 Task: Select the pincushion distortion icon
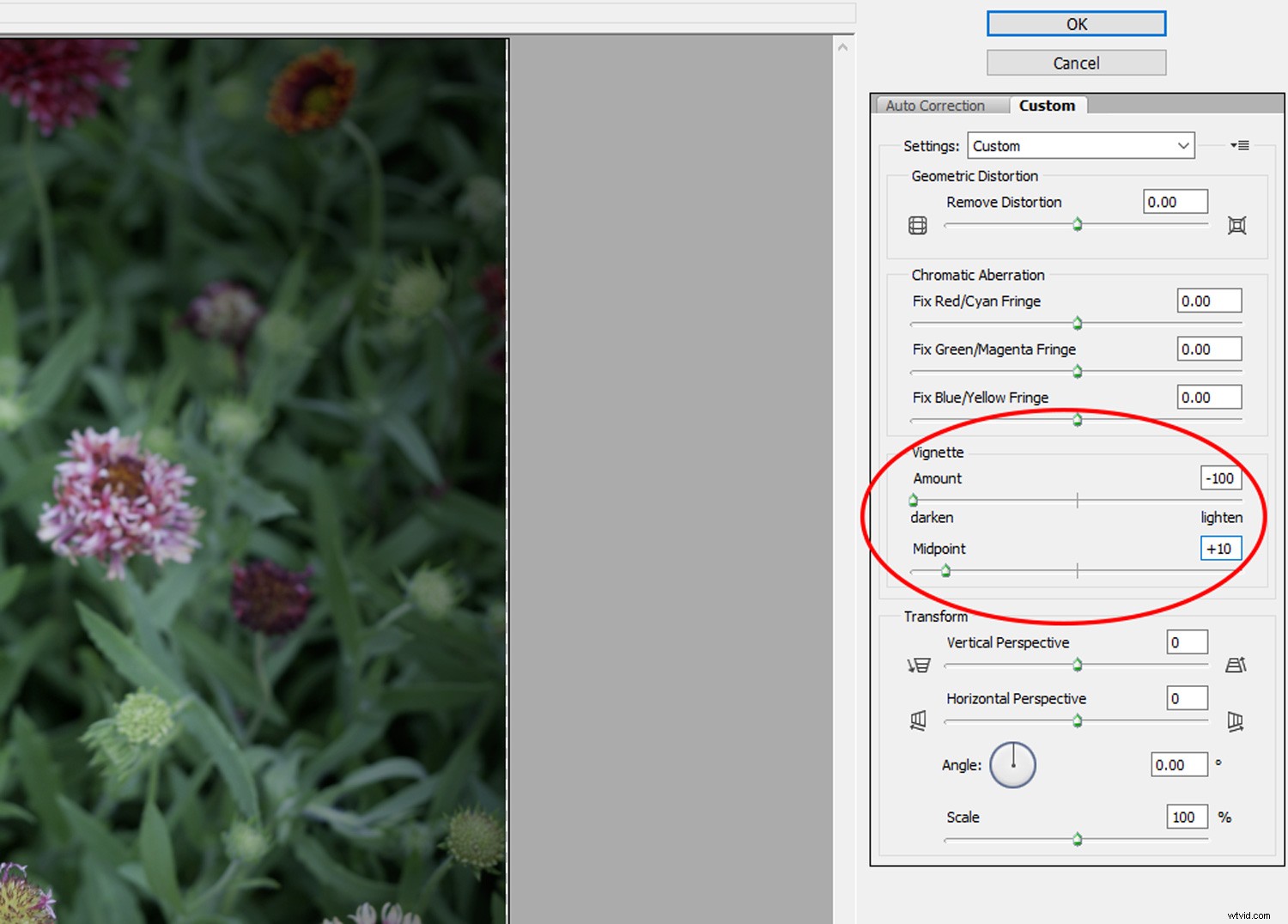click(x=1236, y=225)
